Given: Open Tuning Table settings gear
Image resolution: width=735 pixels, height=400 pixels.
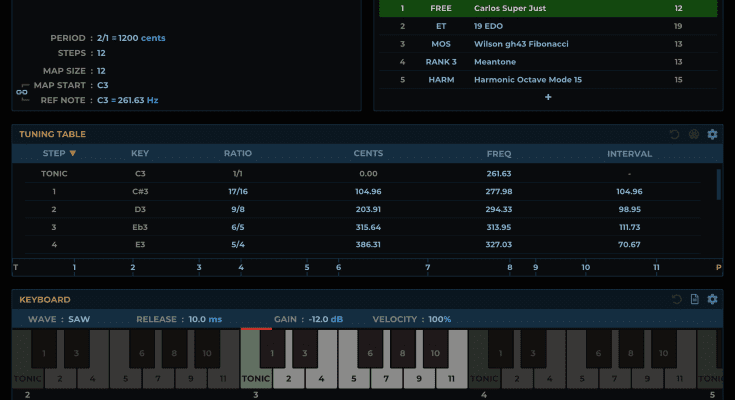Looking at the screenshot, I should coord(712,134).
